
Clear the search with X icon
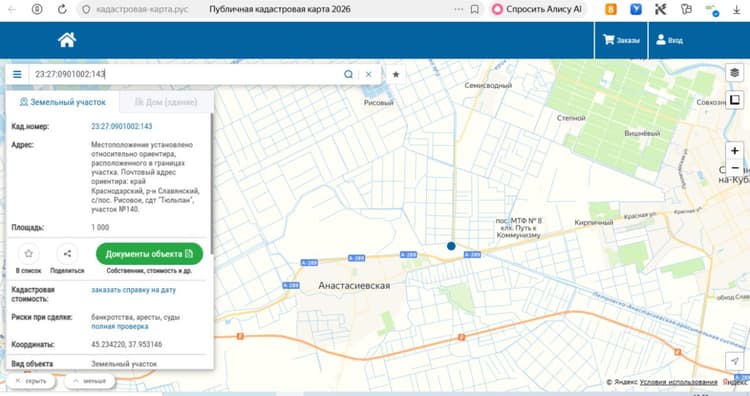pos(368,74)
